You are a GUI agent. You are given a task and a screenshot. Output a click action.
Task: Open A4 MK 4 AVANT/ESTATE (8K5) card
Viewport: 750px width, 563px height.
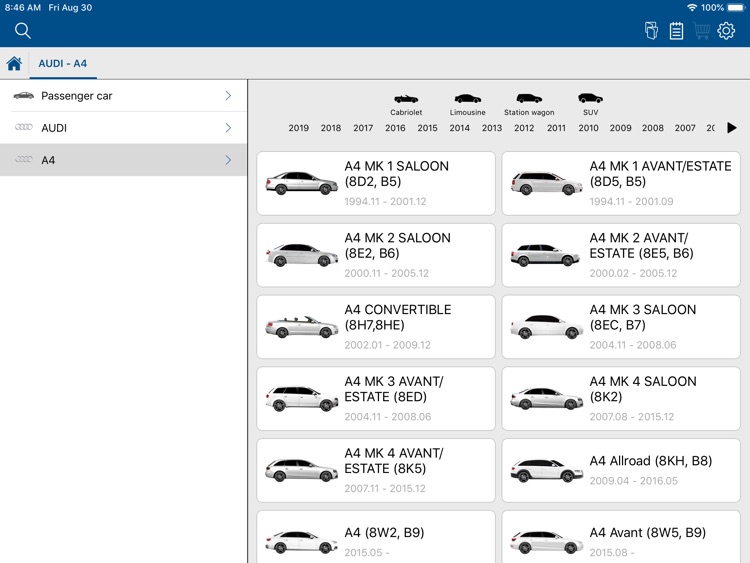376,470
